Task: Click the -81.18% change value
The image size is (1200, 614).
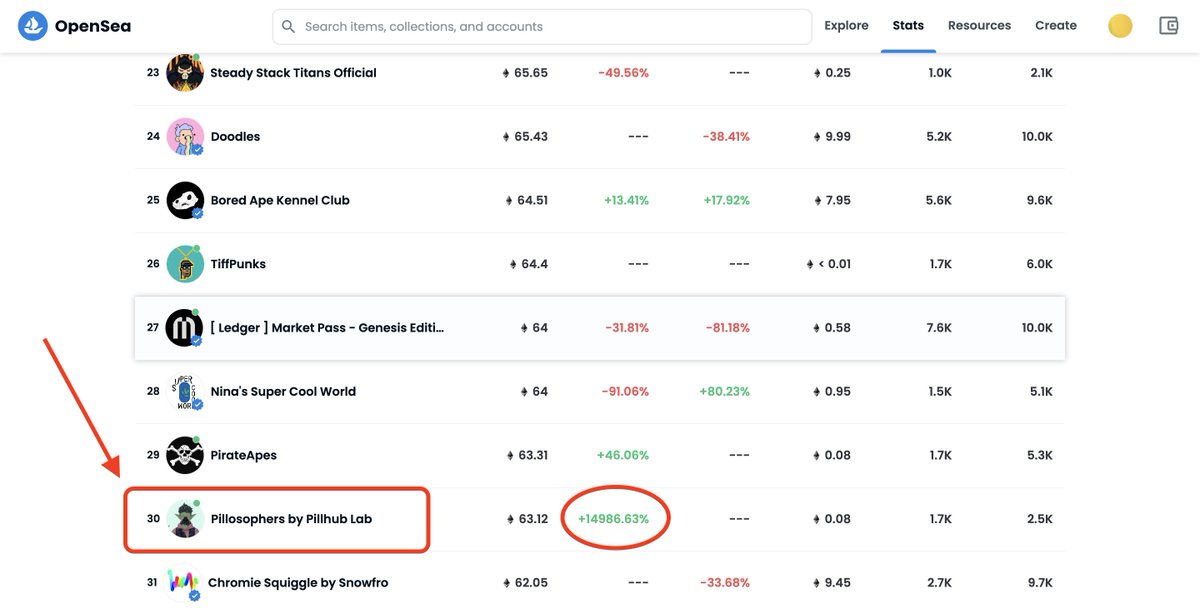Action: coord(726,328)
